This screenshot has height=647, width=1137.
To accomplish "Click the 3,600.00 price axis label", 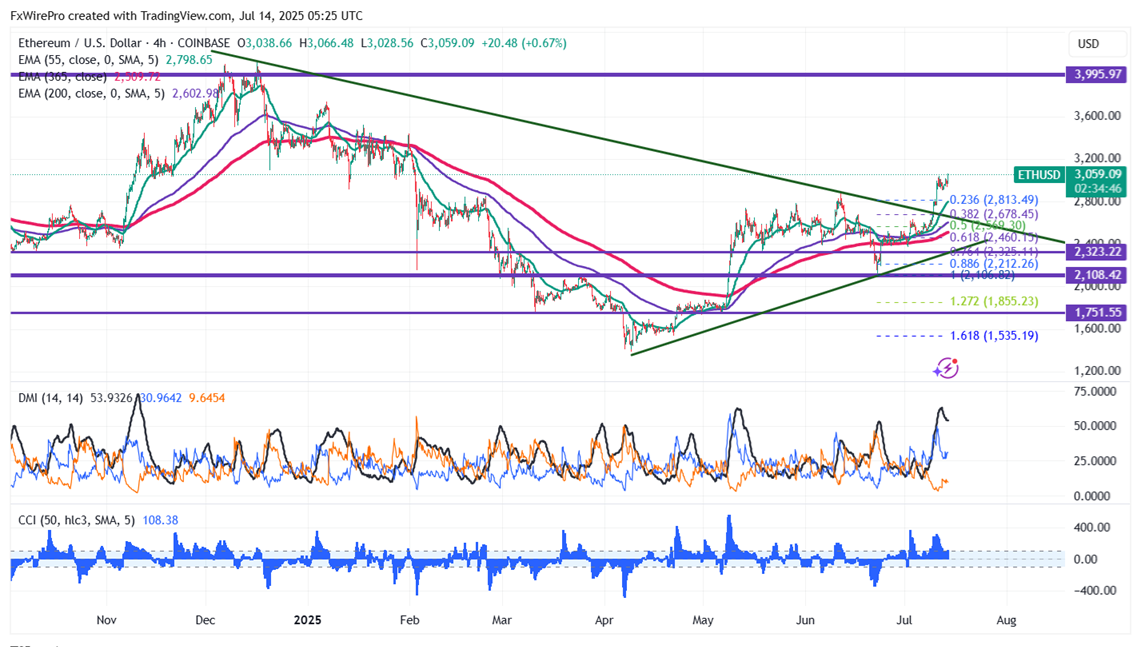I will coord(1096,116).
